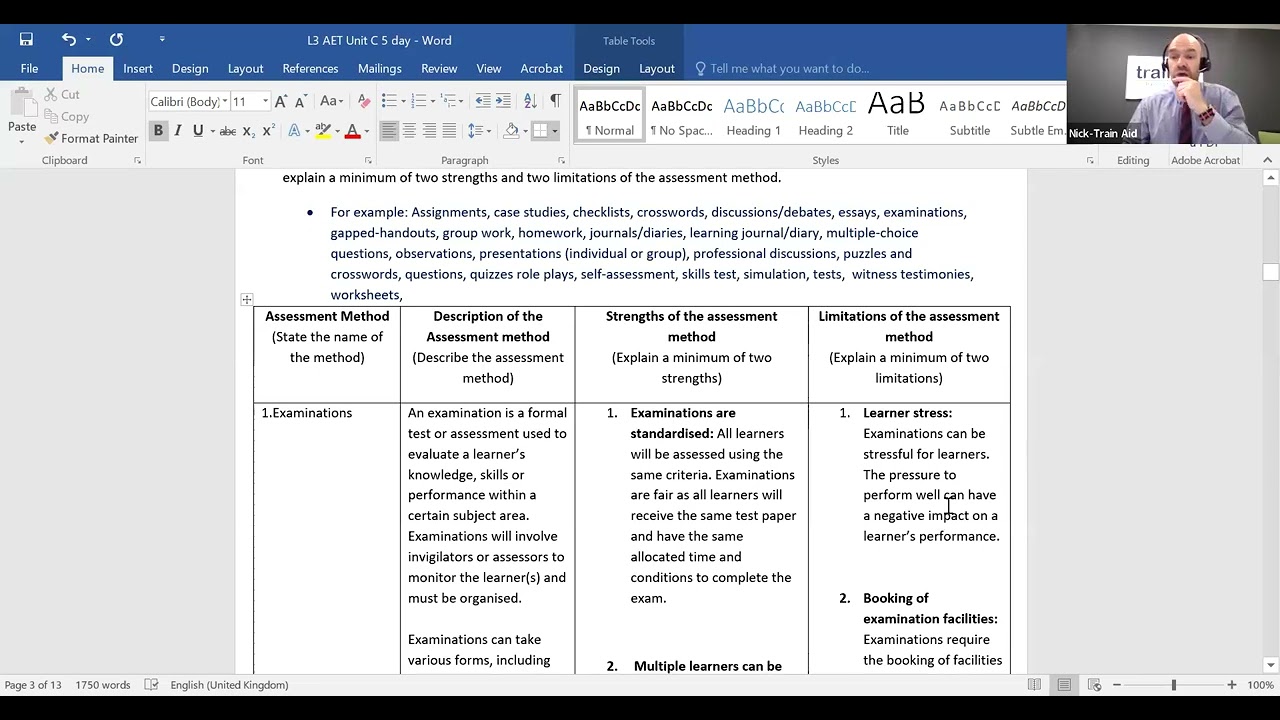This screenshot has height=720, width=1280.
Task: Click the Cut command
Action: pyautogui.click(x=62, y=94)
